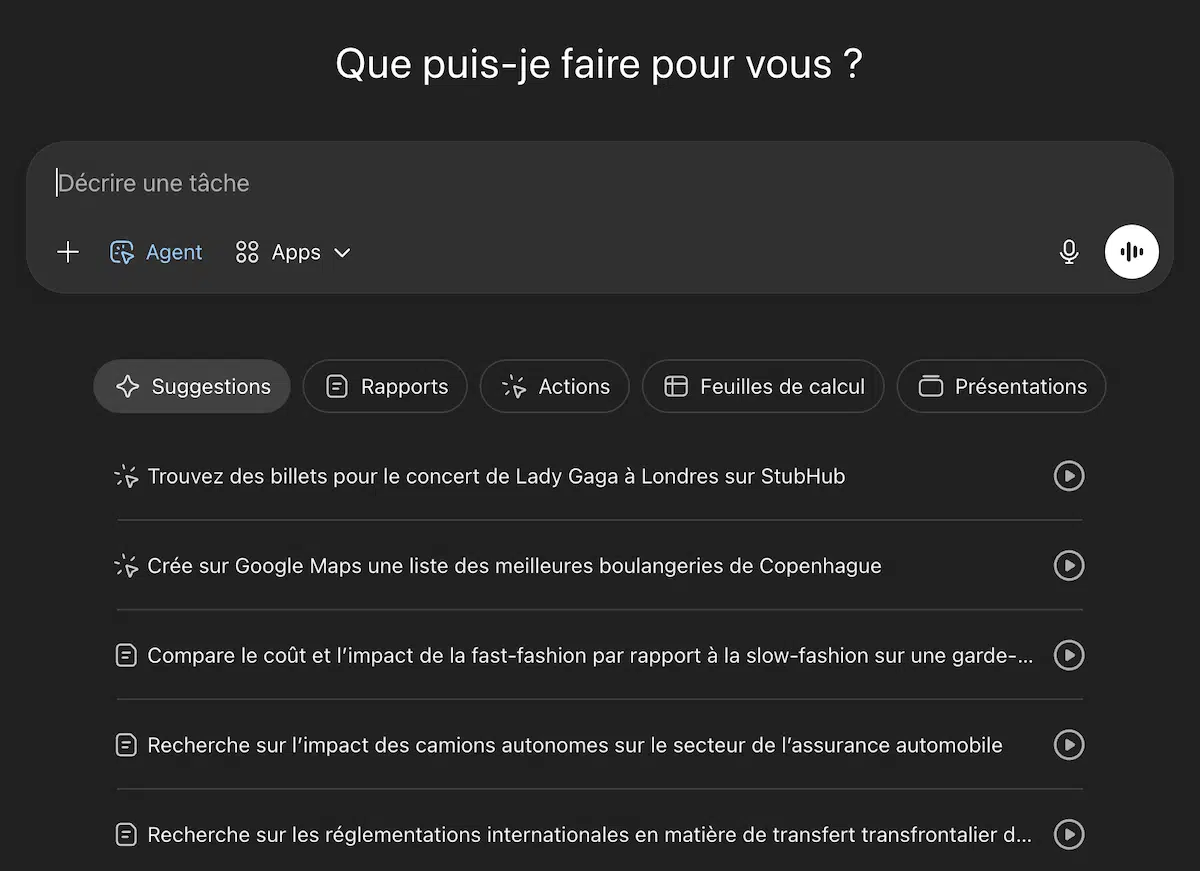1200x871 pixels.
Task: Play the réglementations internationales suggestion
Action: (1068, 834)
